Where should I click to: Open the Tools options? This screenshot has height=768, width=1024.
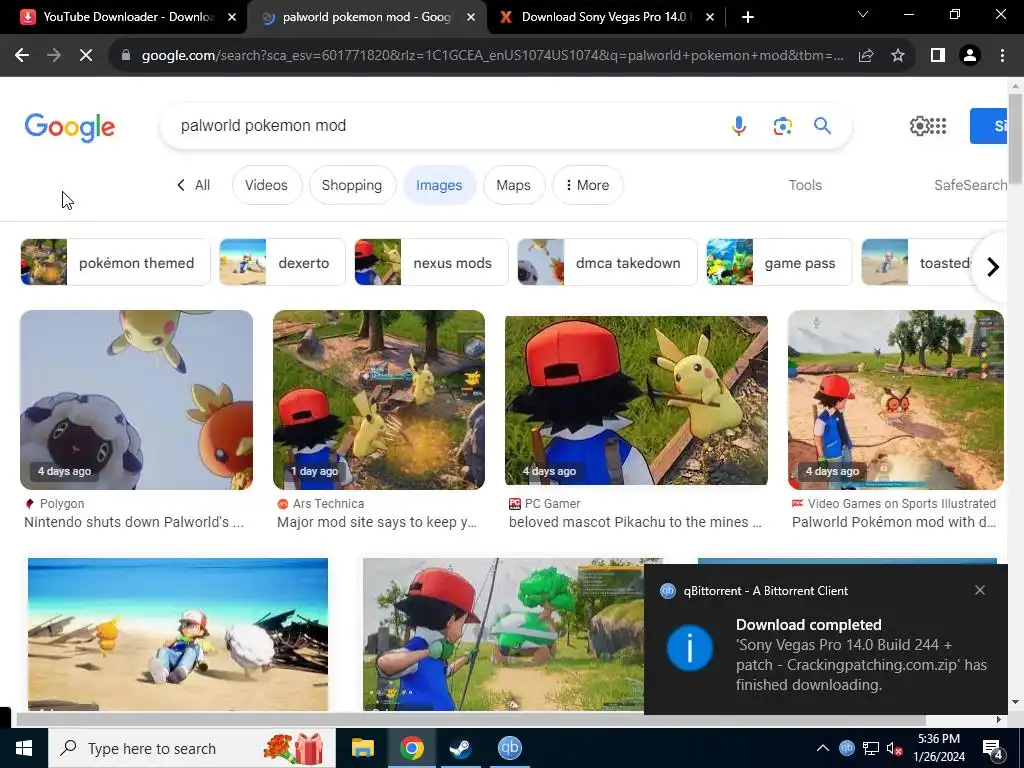point(805,185)
